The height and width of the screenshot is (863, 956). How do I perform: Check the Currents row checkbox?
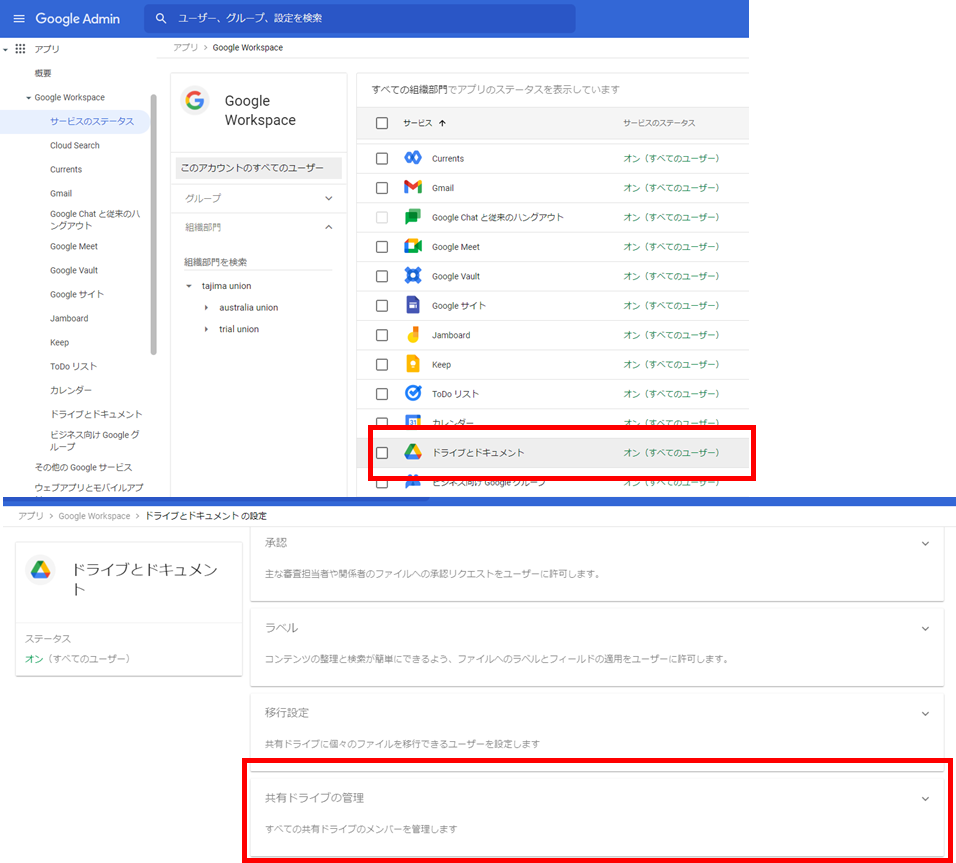382,159
